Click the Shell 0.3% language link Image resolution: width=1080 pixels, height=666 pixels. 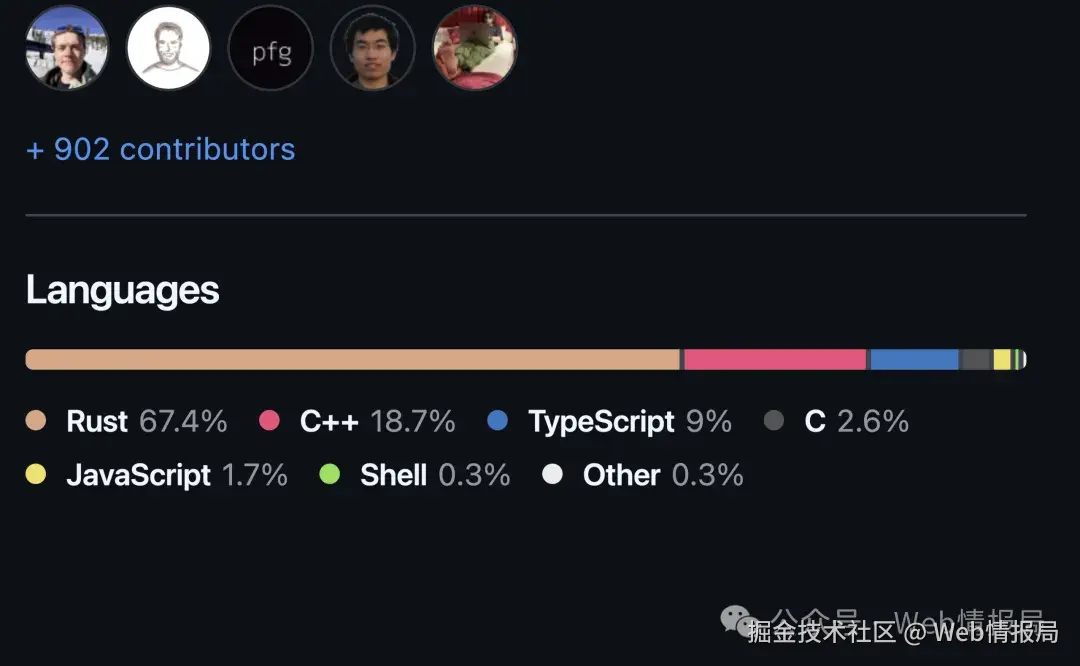pyautogui.click(x=415, y=475)
